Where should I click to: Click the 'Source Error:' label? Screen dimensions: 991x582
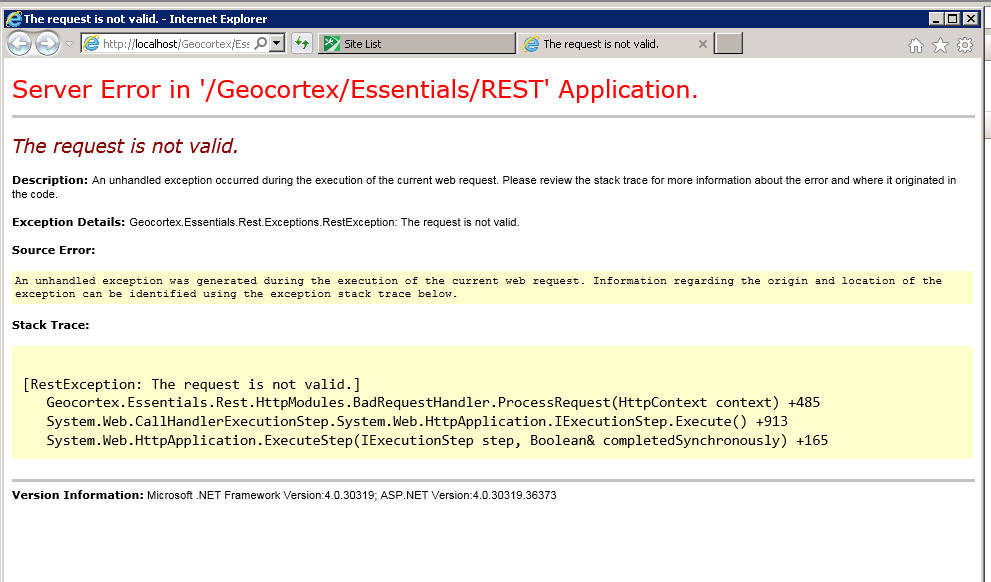point(54,250)
